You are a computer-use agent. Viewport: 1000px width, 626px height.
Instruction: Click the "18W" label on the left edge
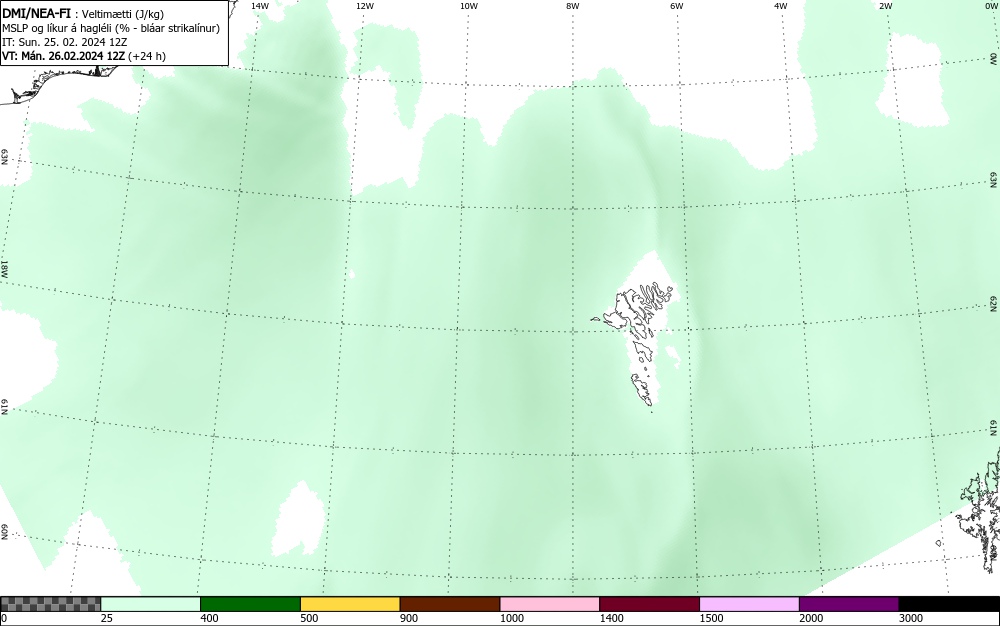4,268
